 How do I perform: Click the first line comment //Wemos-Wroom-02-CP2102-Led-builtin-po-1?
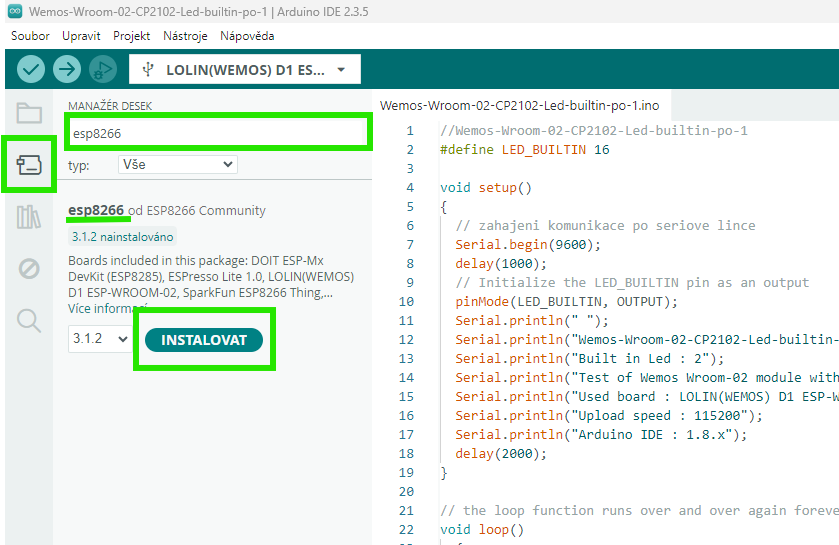(593, 131)
